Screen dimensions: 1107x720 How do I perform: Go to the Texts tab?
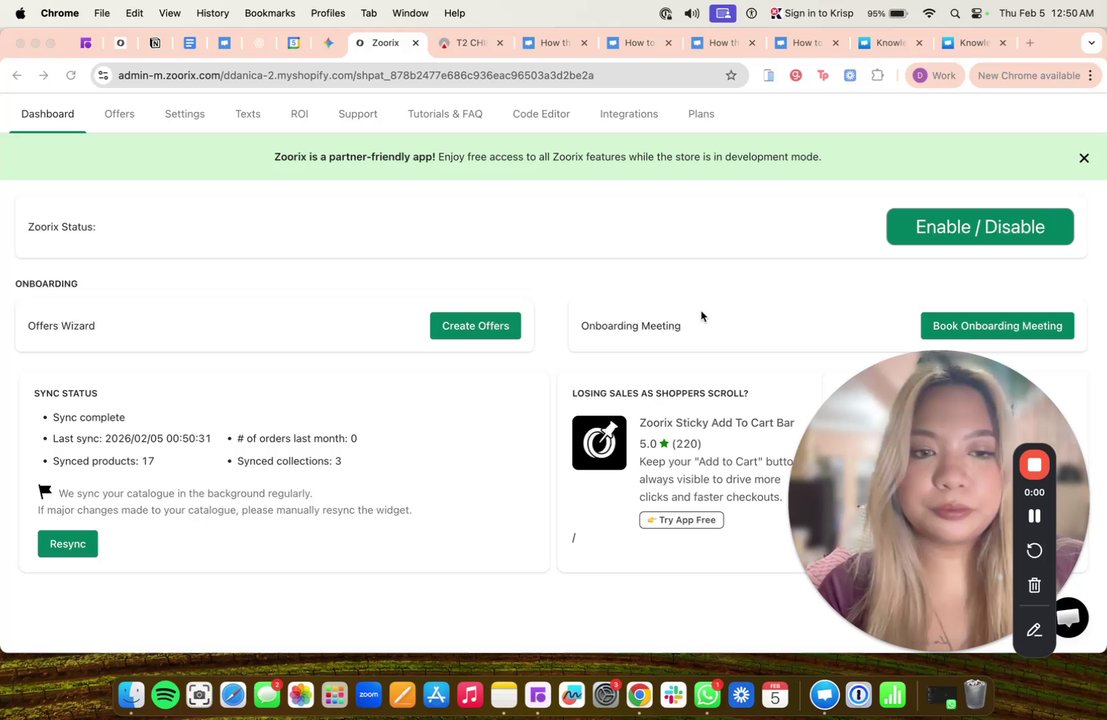click(247, 114)
